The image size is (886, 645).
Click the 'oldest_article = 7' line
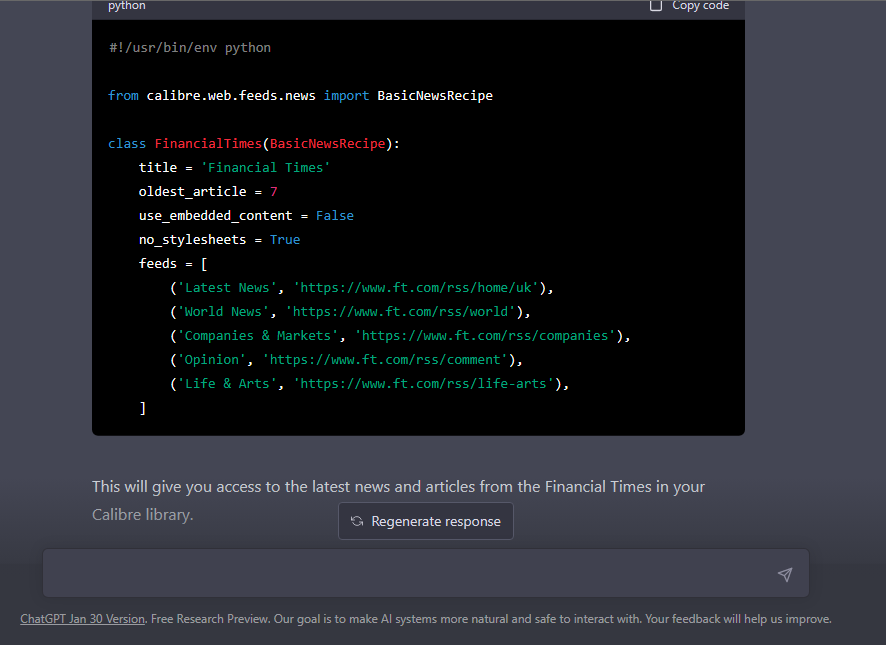tap(208, 192)
